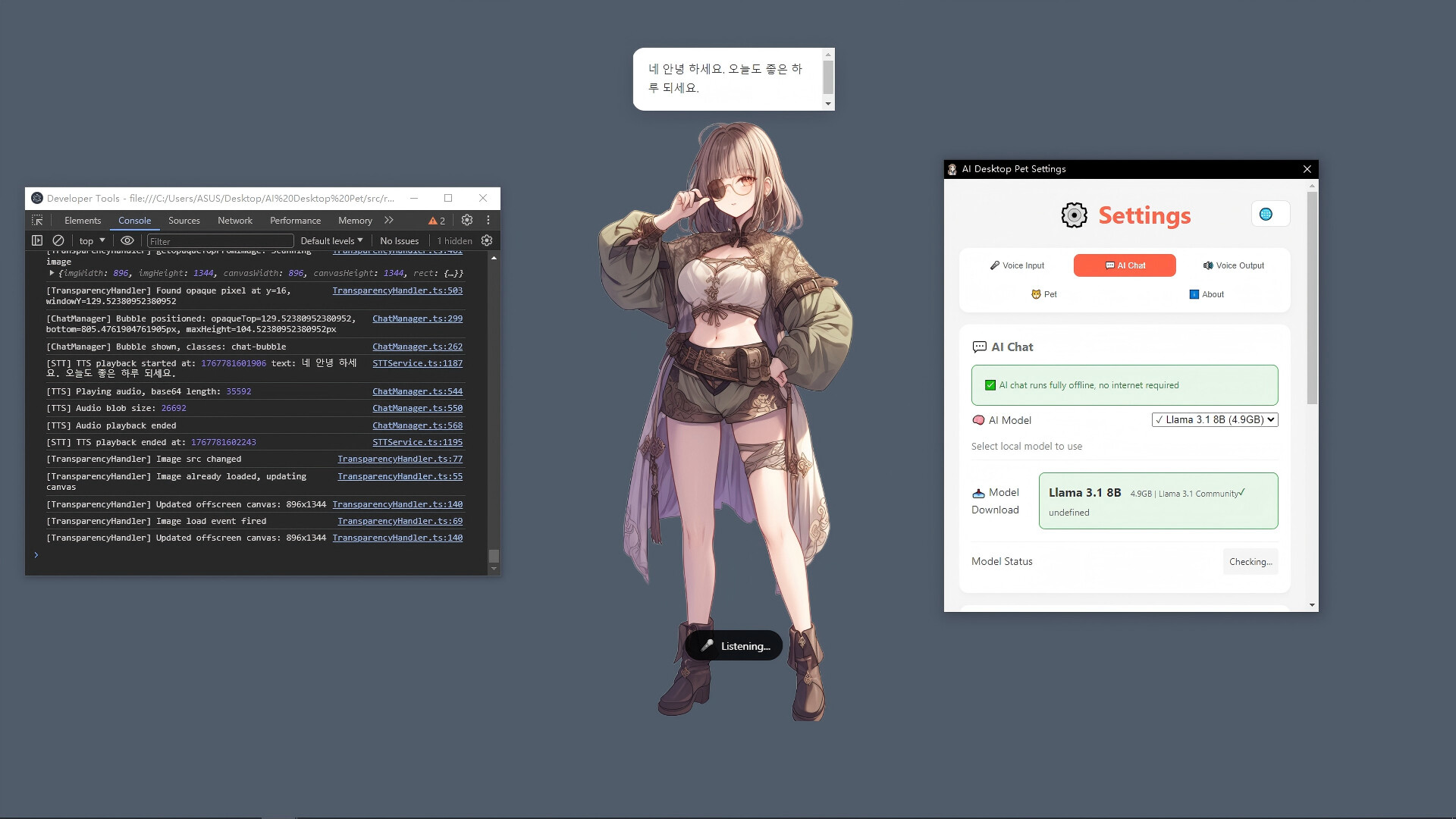Click the warning counter showing 2 warnings
The width and height of the screenshot is (1456, 819).
coord(436,220)
